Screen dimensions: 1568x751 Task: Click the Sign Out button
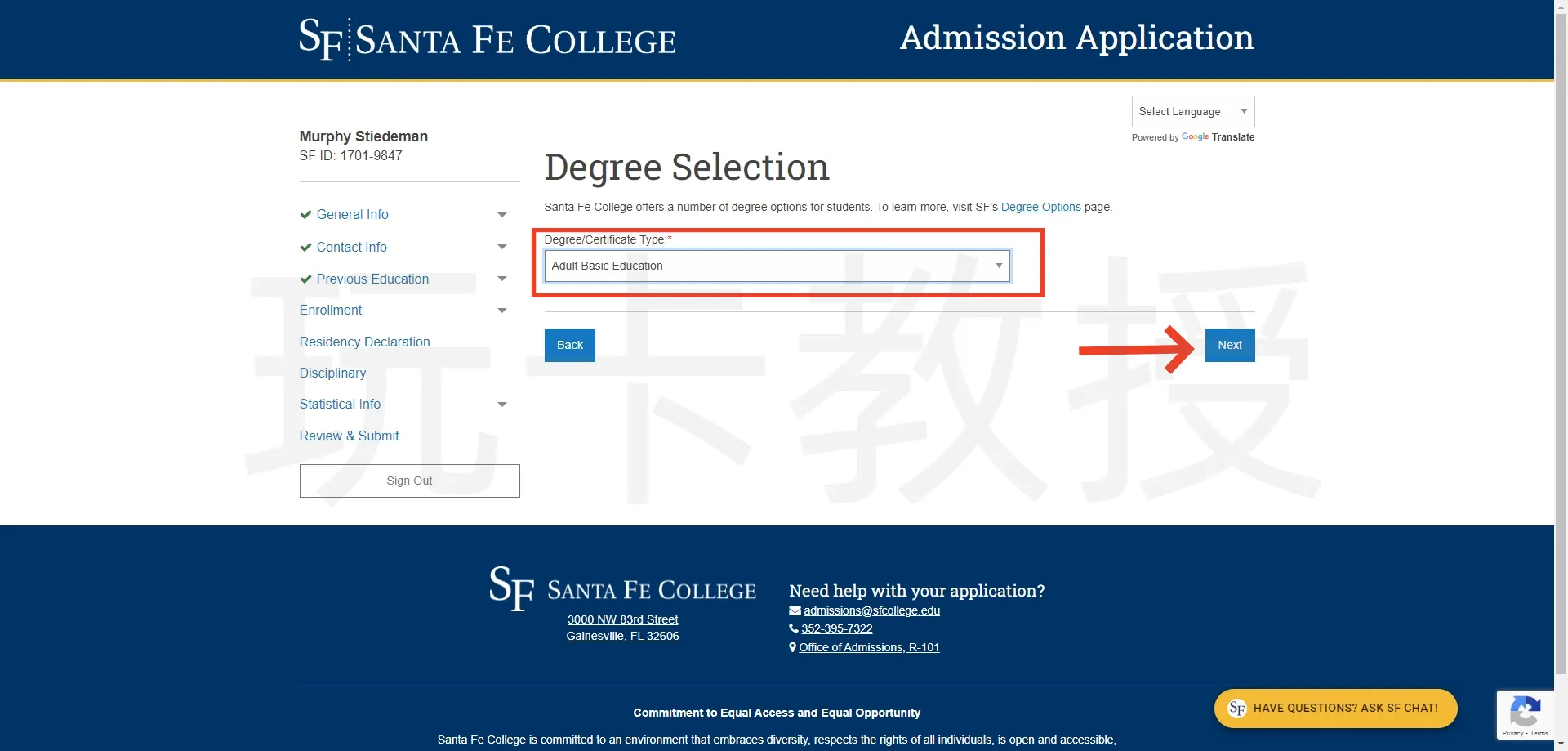(409, 481)
